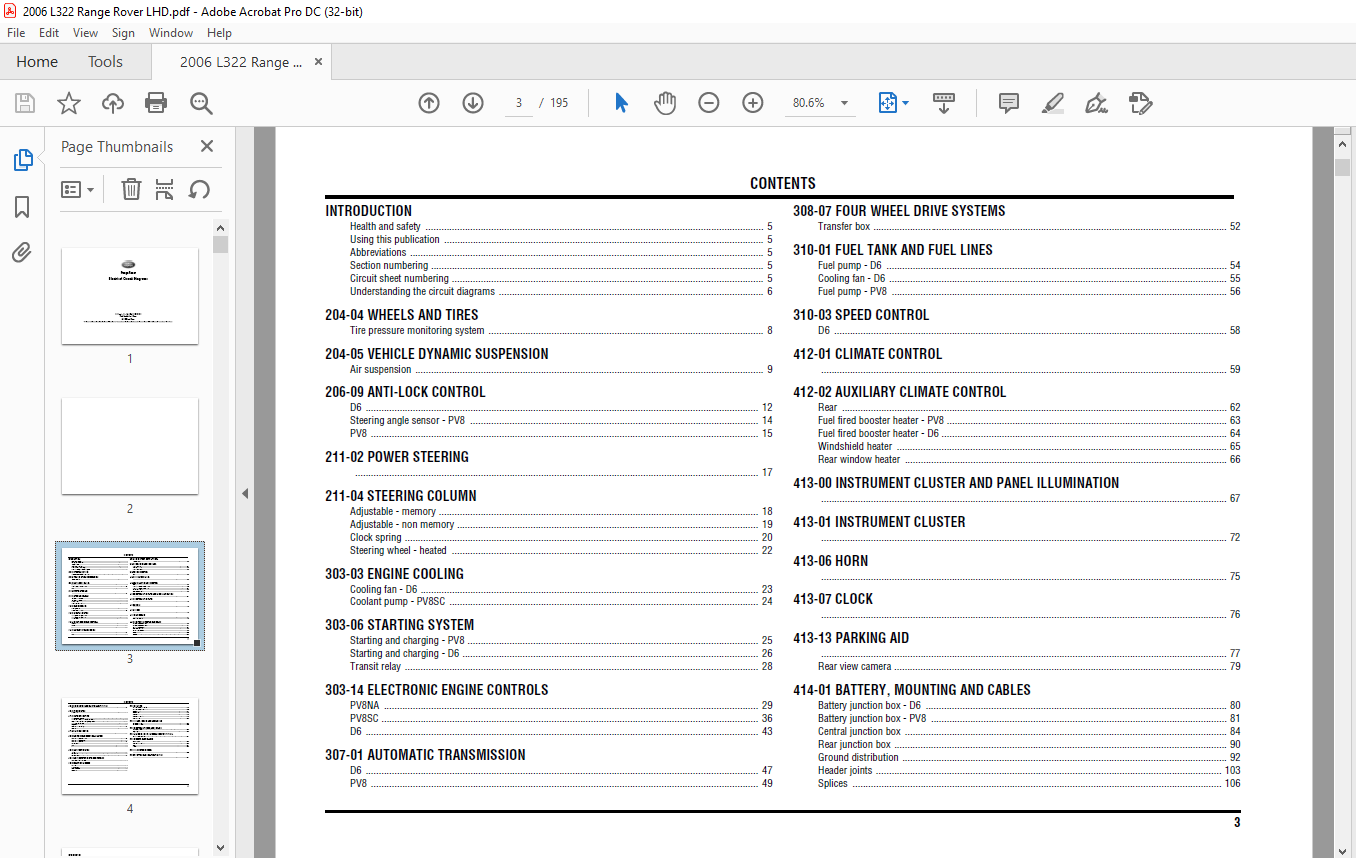Print the document with the printer icon
This screenshot has width=1356, height=858.
point(156,103)
